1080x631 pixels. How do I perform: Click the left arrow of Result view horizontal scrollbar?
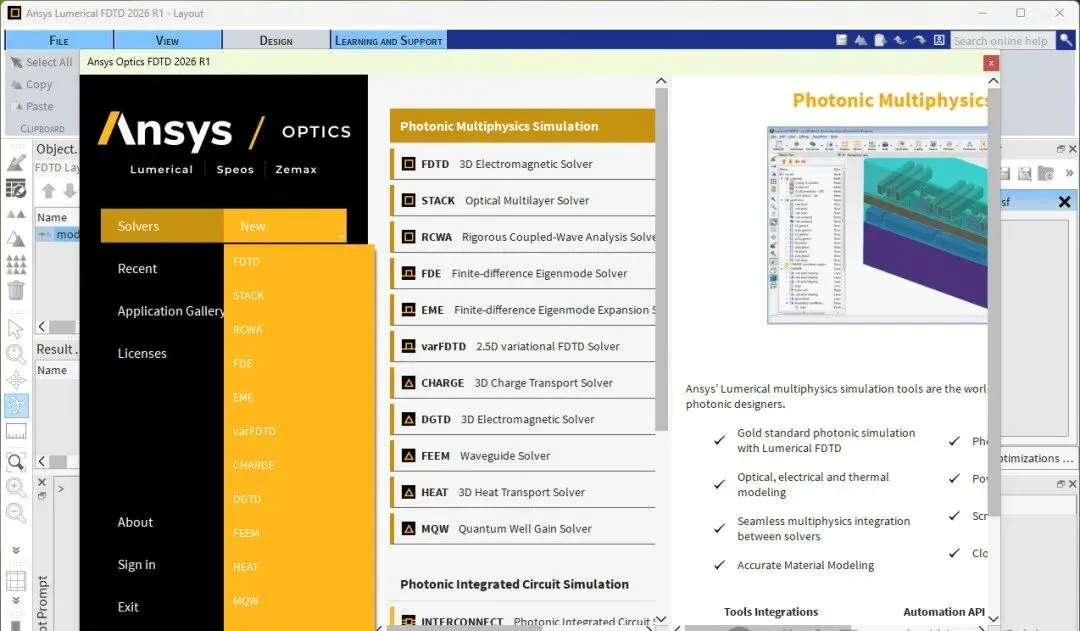pos(42,461)
